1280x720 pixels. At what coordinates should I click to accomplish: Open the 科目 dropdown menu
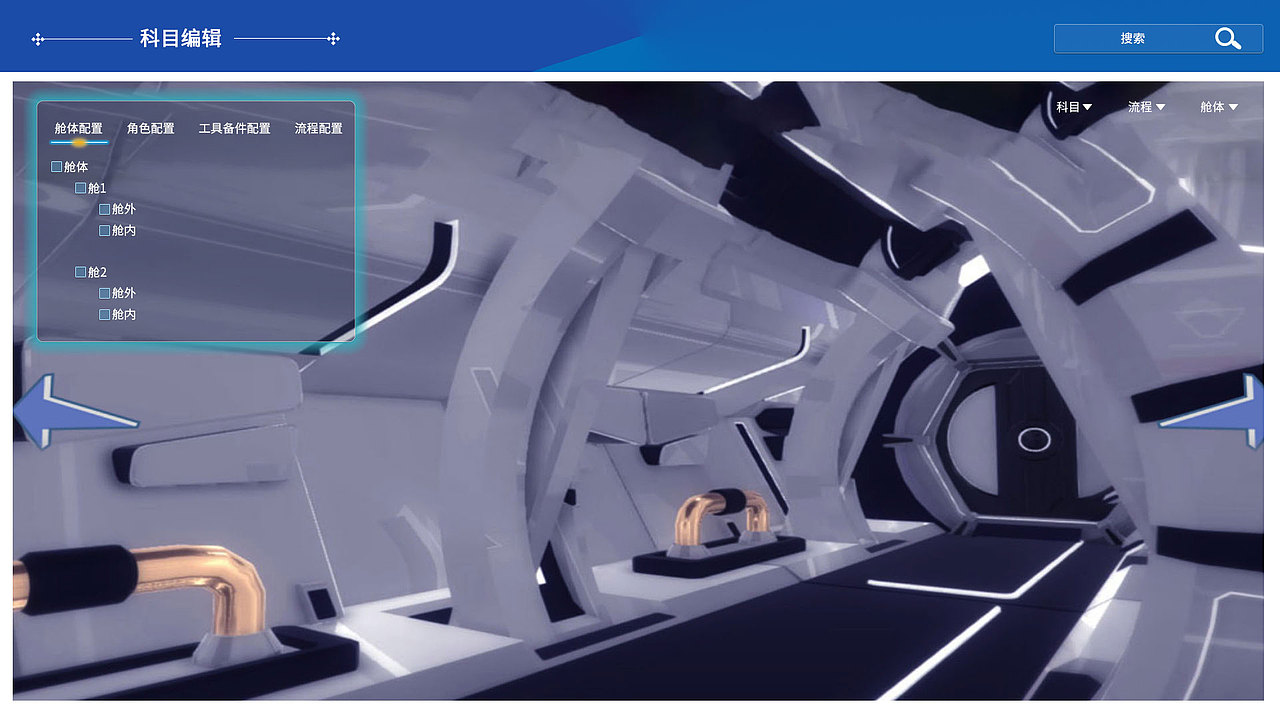[1074, 107]
